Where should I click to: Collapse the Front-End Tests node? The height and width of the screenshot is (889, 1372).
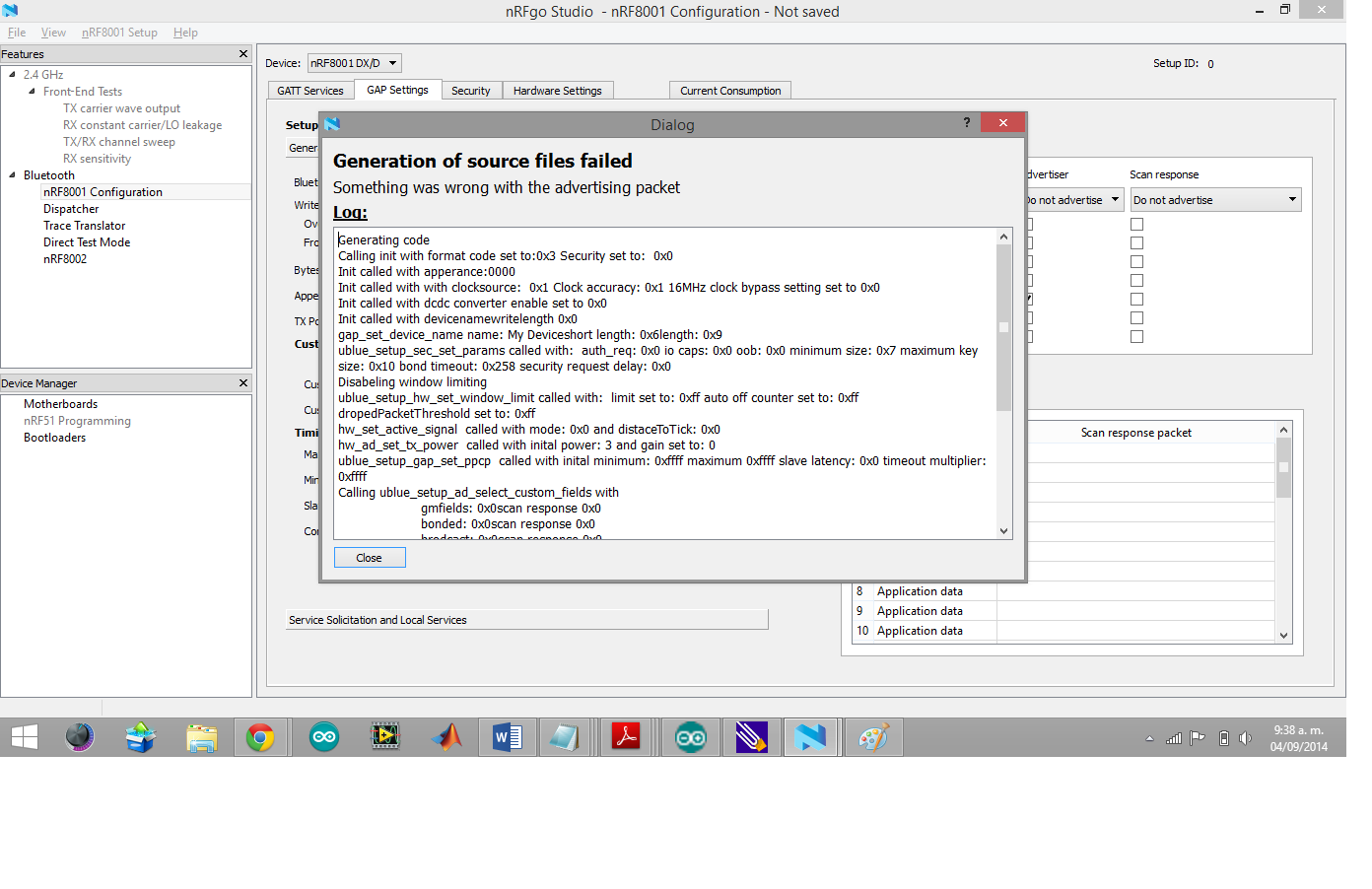32,91
